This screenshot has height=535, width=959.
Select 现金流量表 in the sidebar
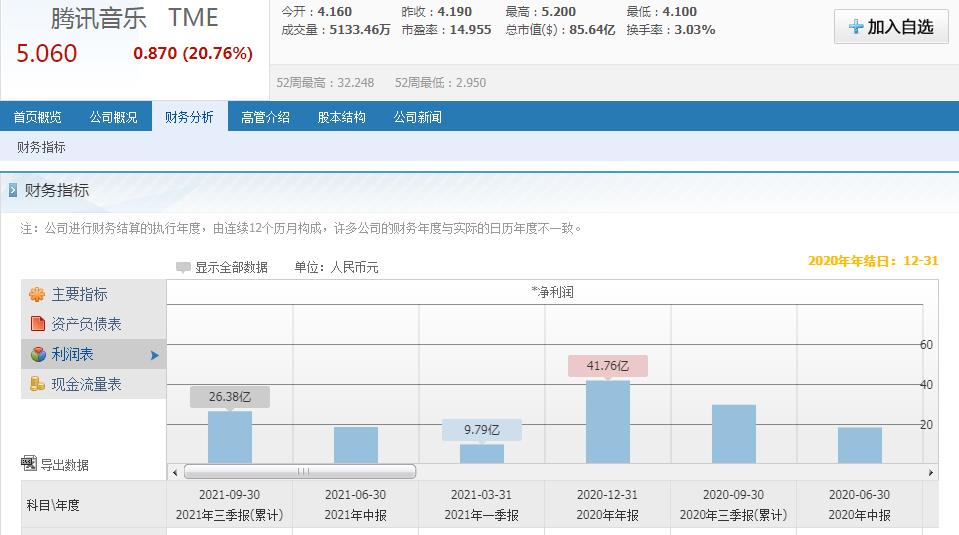pos(94,384)
